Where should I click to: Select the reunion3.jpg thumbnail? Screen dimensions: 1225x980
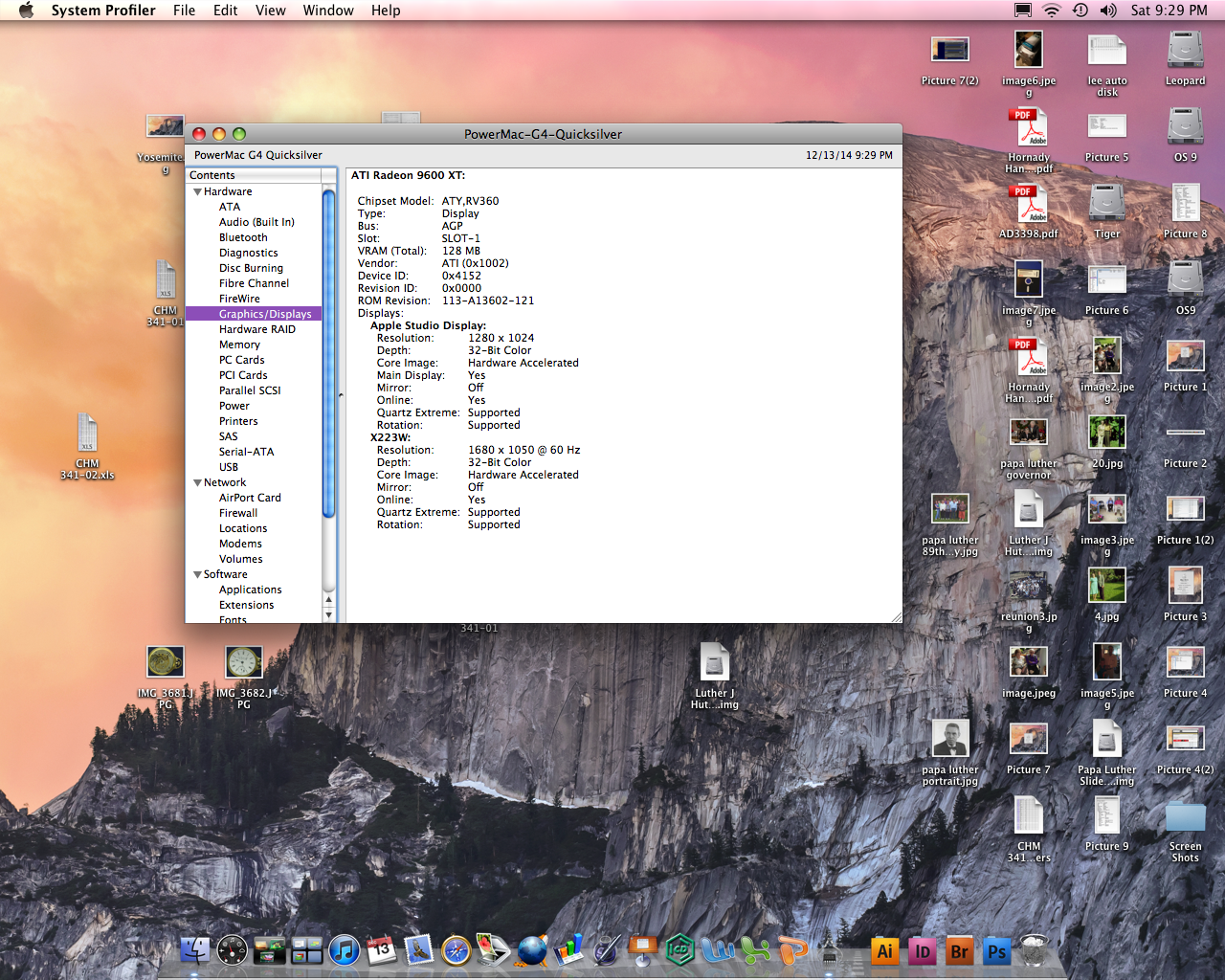click(x=1029, y=586)
